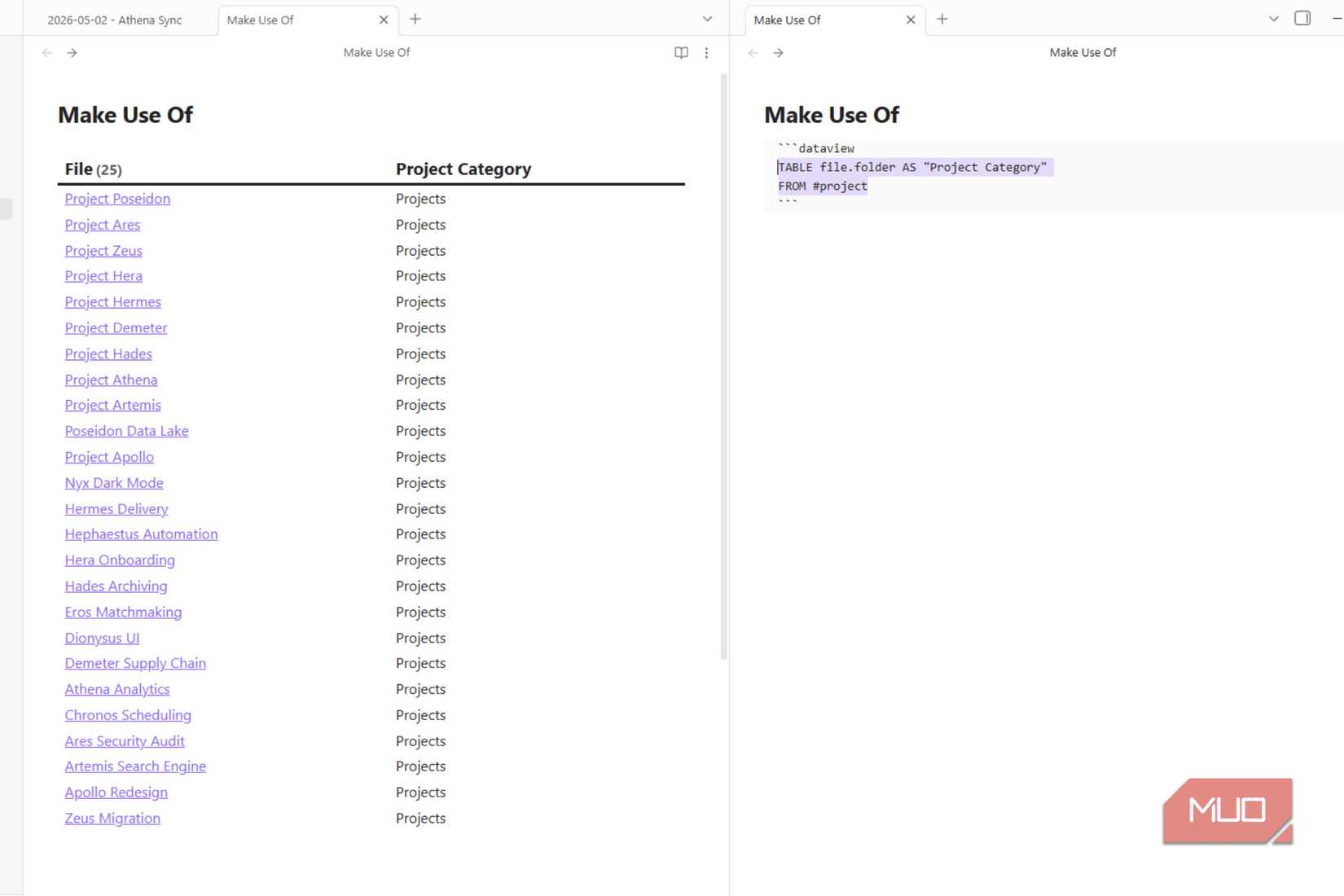Click the Project Category column header

coord(463,169)
